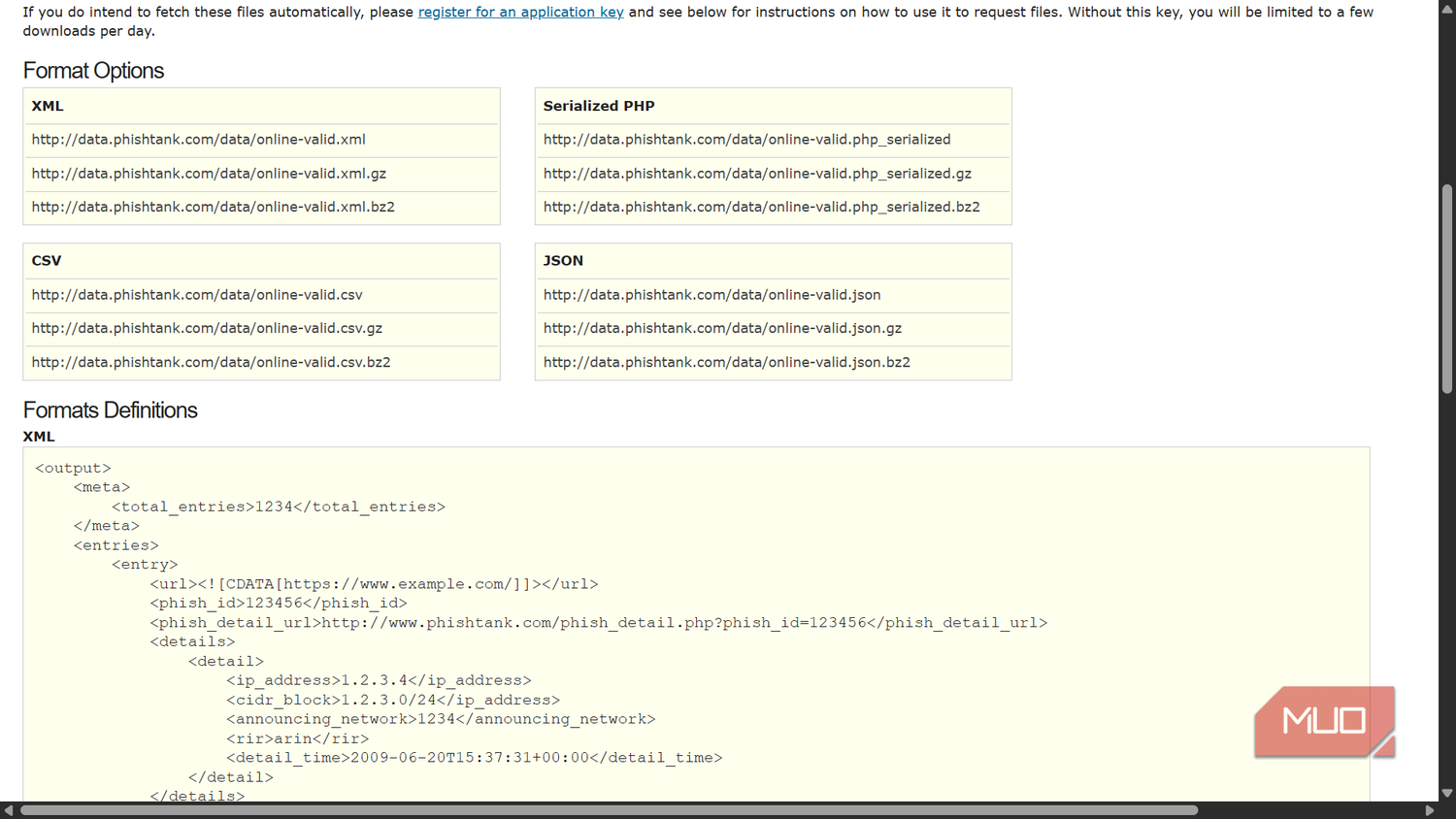Viewport: 1456px width, 819px height.
Task: Select the online-valid.xml.gz URL
Action: click(x=209, y=174)
